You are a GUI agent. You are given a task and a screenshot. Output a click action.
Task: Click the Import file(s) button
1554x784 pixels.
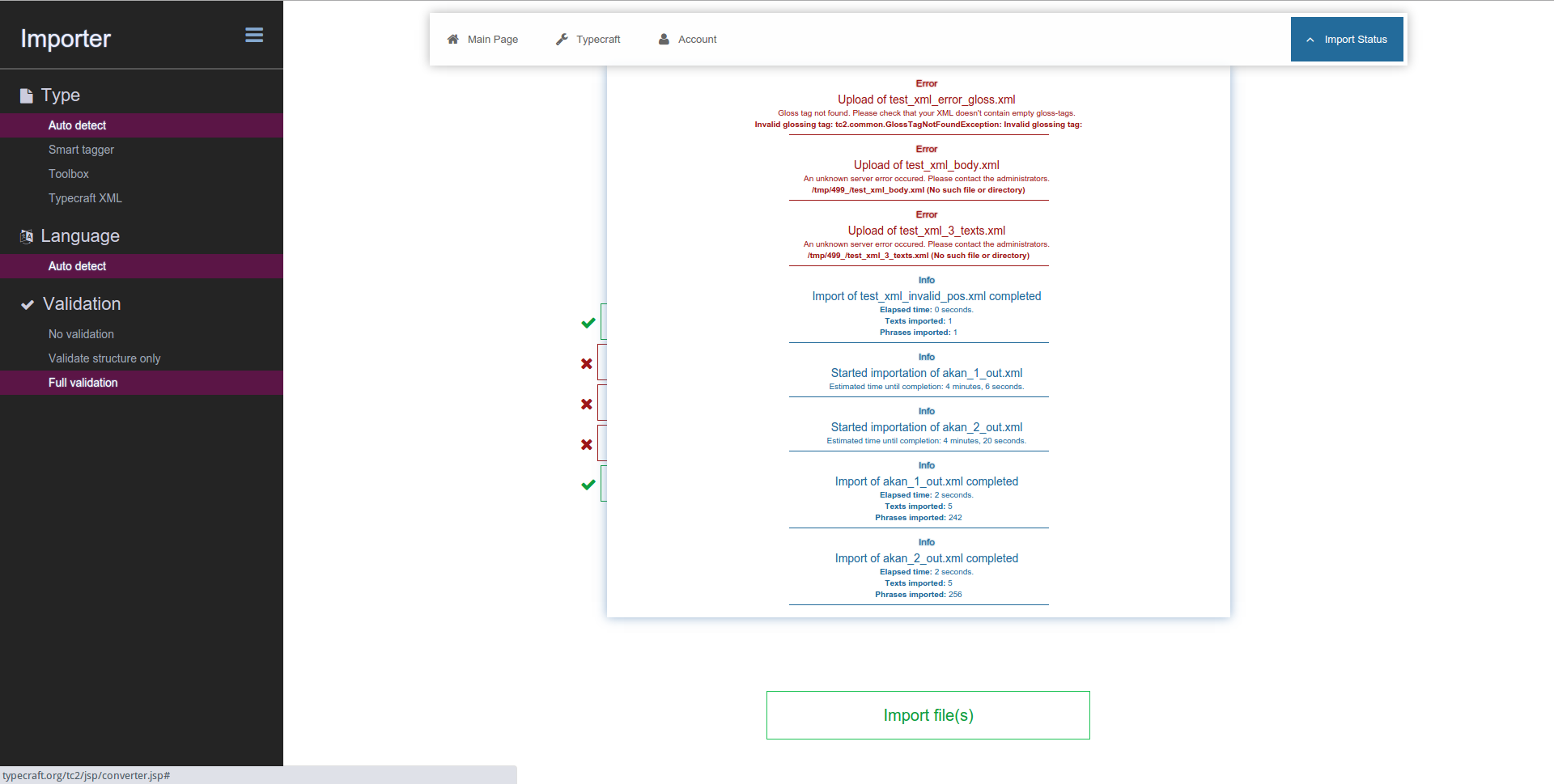928,715
